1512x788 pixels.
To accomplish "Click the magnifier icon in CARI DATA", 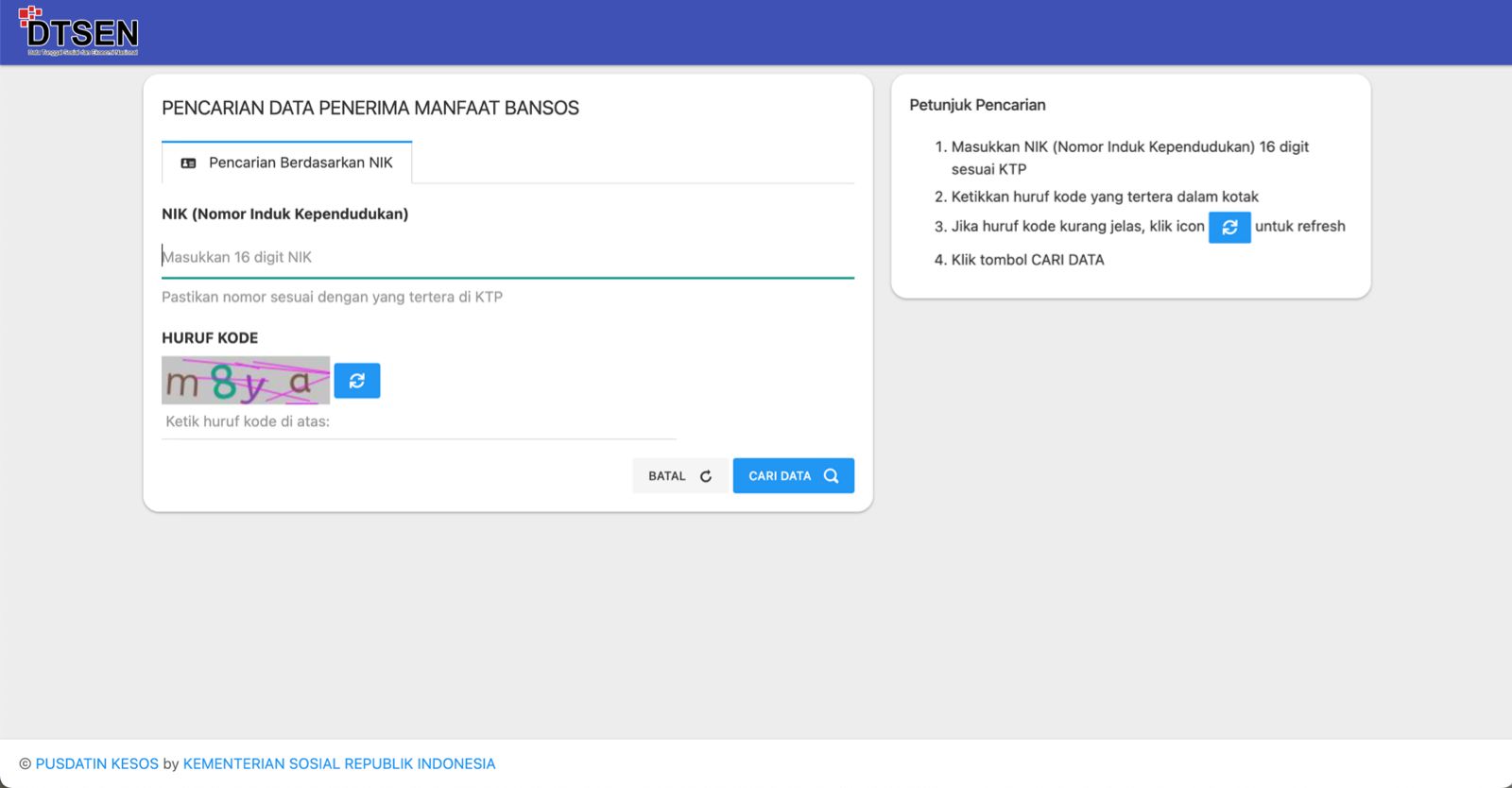I will point(831,476).
